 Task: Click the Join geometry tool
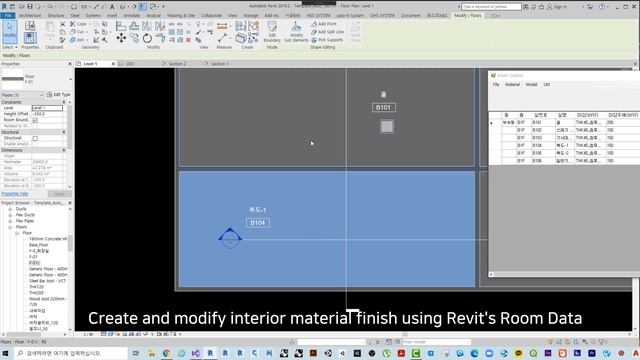77,40
